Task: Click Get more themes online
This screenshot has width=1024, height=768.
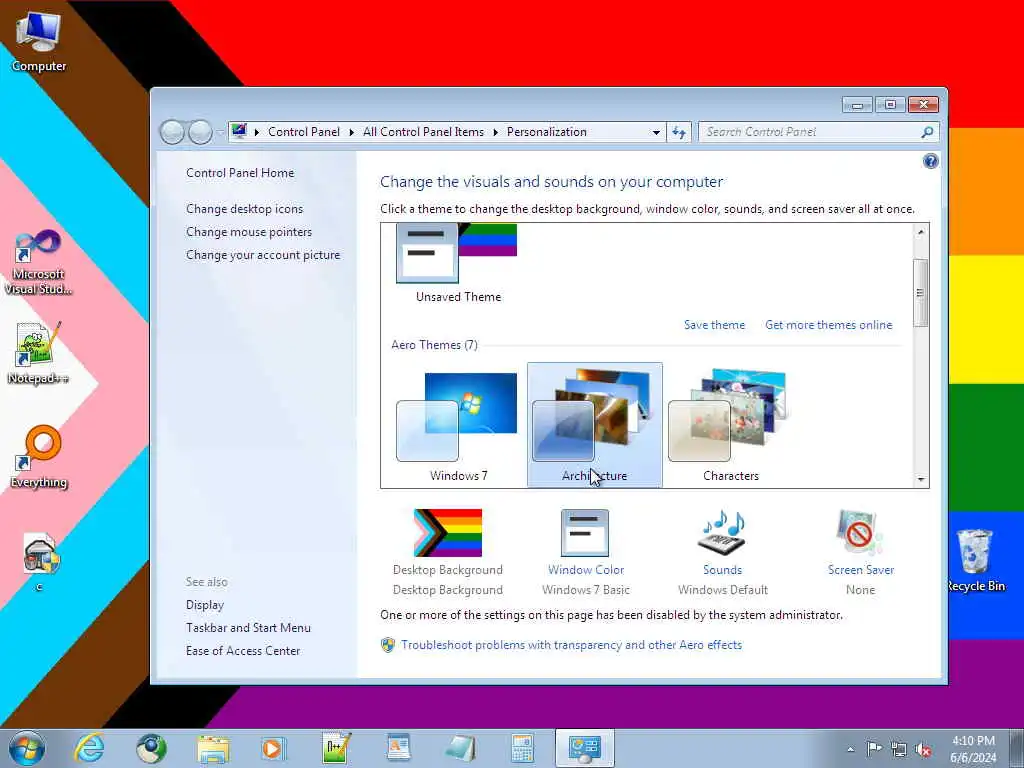Action: click(828, 325)
